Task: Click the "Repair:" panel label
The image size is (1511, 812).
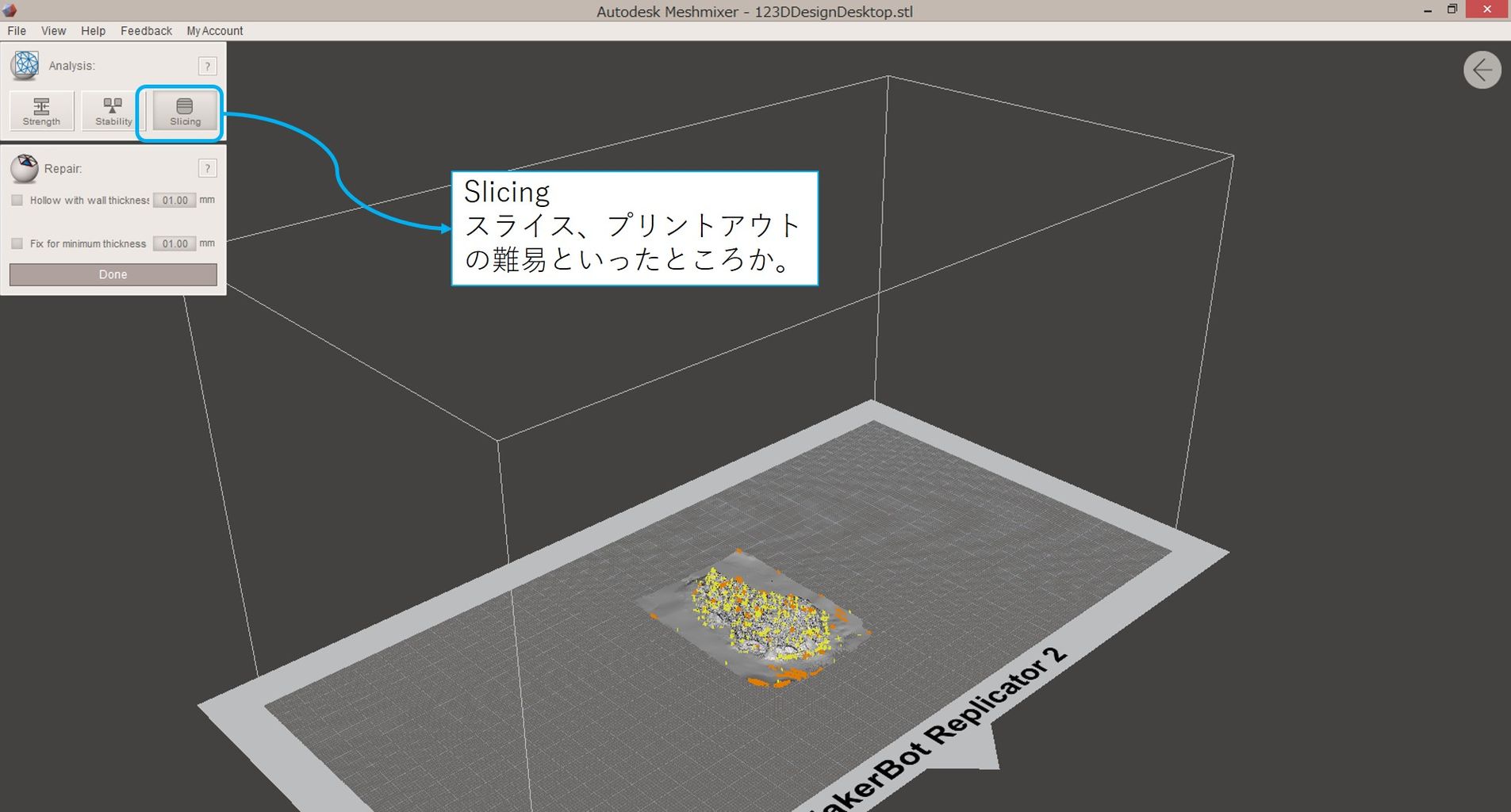Action: pos(63,169)
